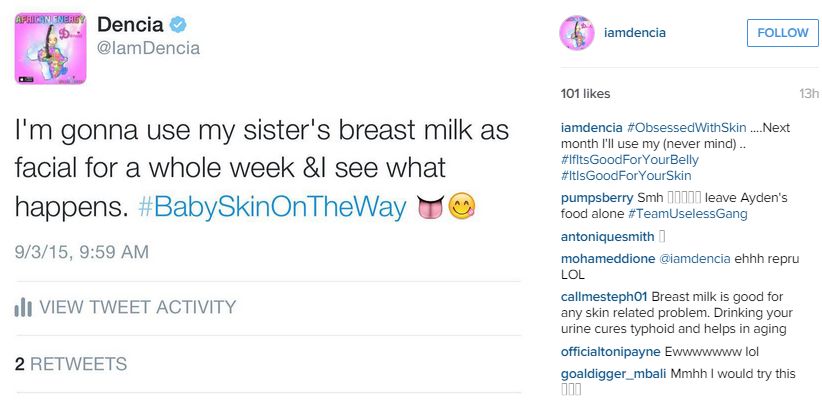Click the iamdencia Instagram avatar
The width and height of the screenshot is (822, 404).
click(x=579, y=33)
